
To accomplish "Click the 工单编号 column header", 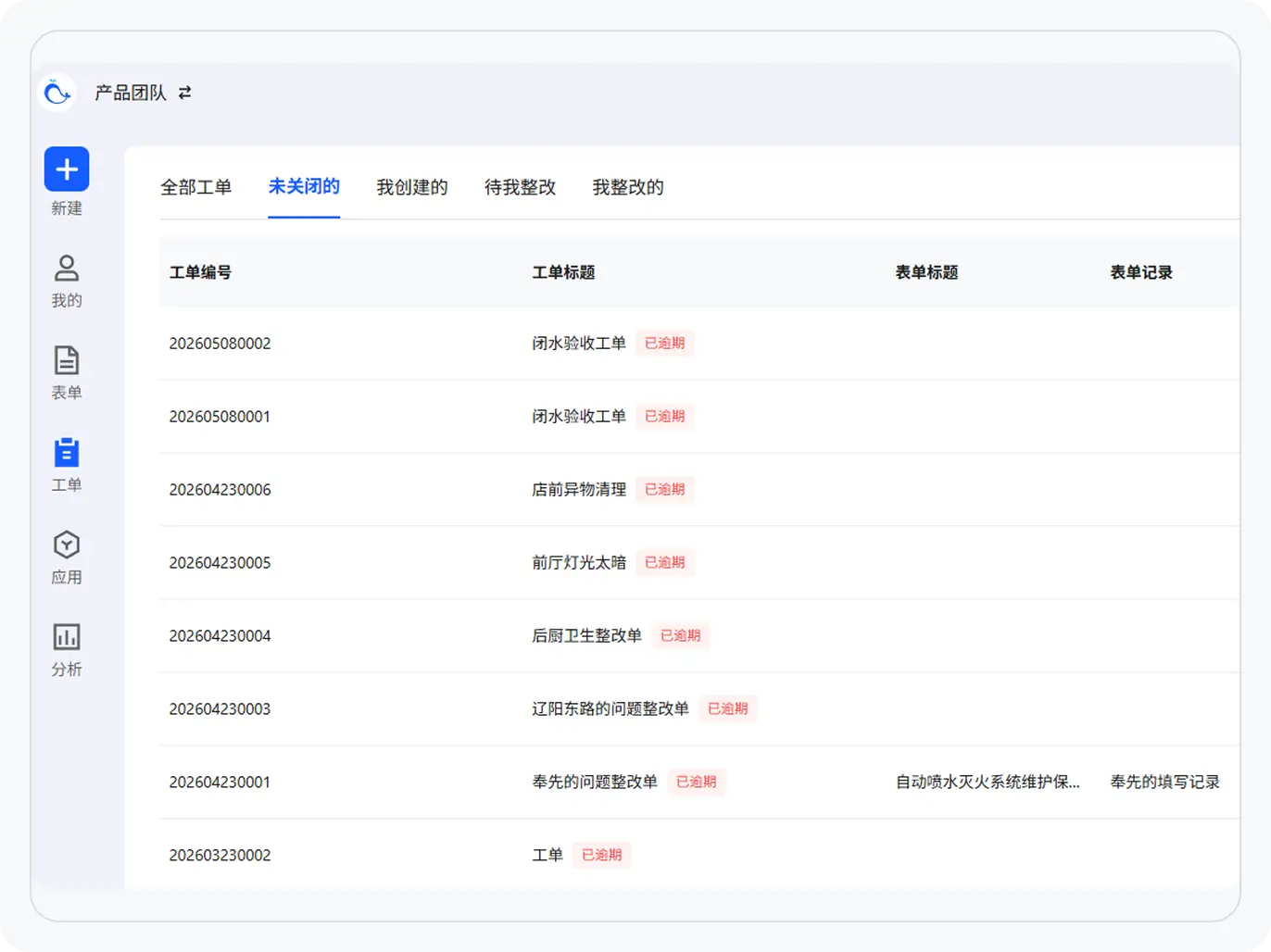I will (x=200, y=272).
